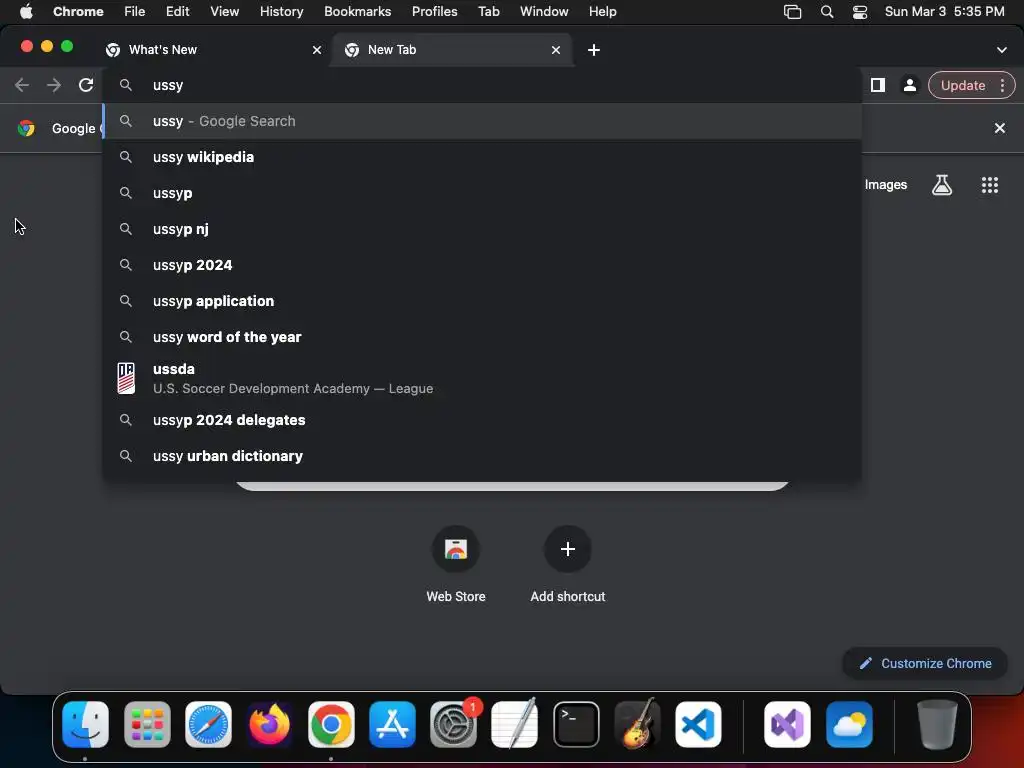The image size is (1024, 768).
Task: Switch to the What's New tab
Action: pyautogui.click(x=214, y=50)
